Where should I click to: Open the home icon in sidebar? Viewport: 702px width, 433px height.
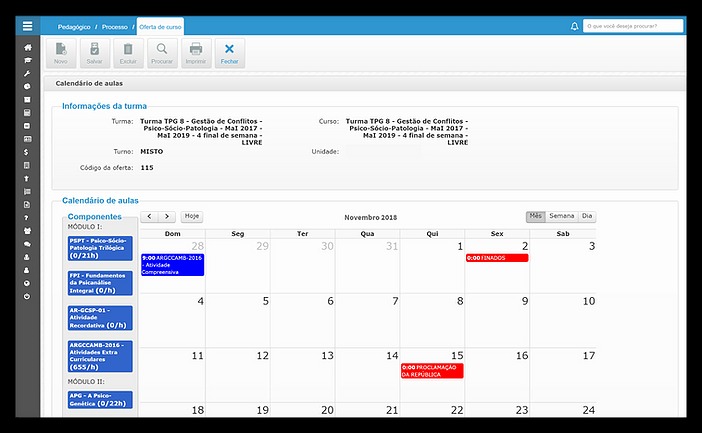(27, 47)
